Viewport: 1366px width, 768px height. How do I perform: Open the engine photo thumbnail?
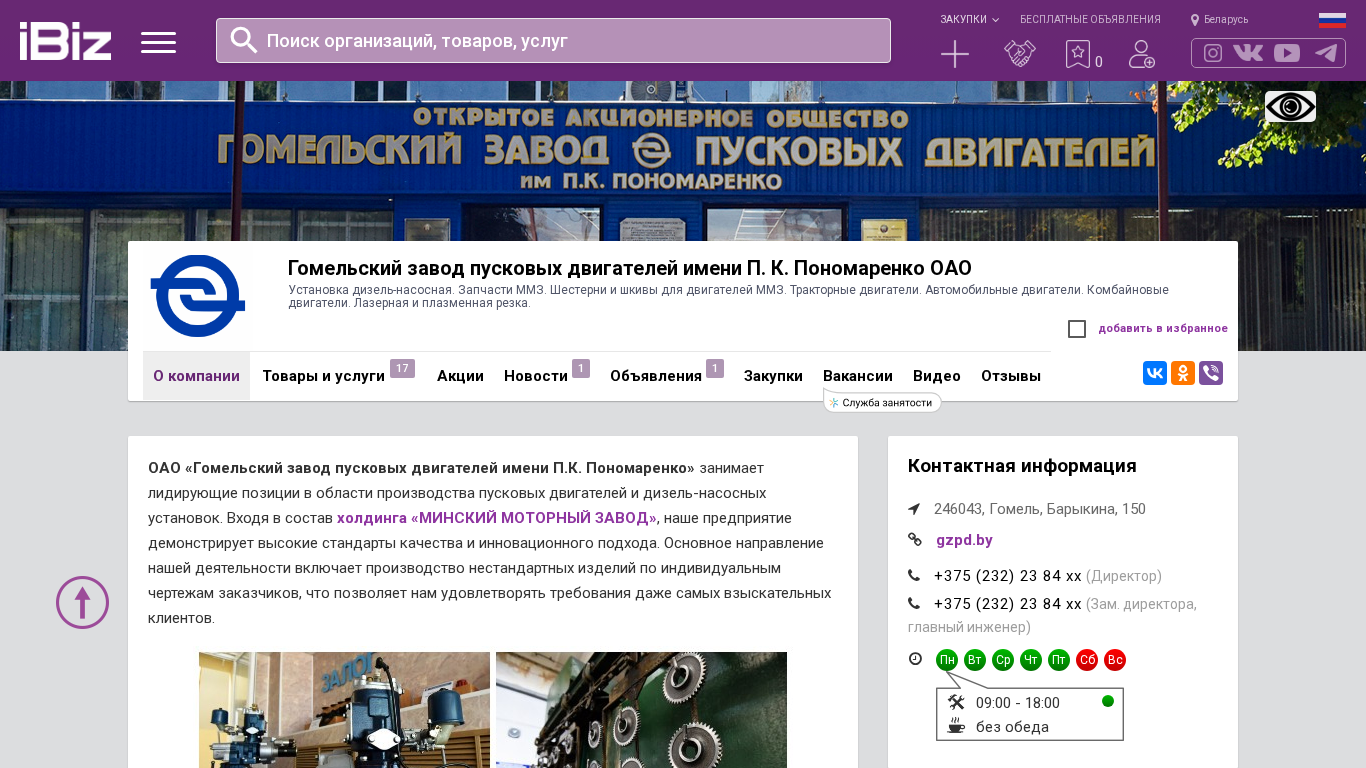pyautogui.click(x=344, y=710)
